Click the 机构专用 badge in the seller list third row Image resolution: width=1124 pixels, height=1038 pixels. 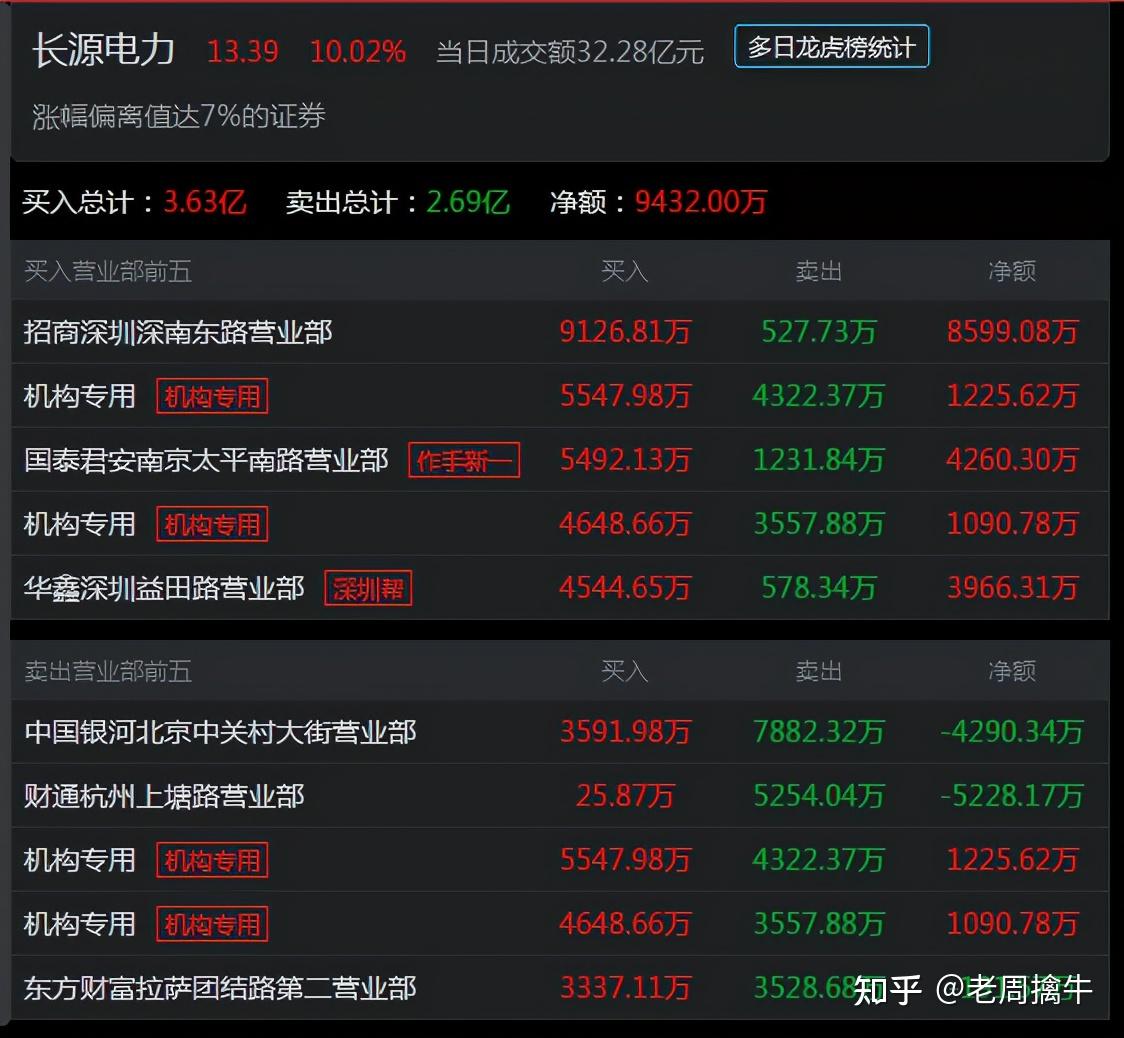pos(211,860)
